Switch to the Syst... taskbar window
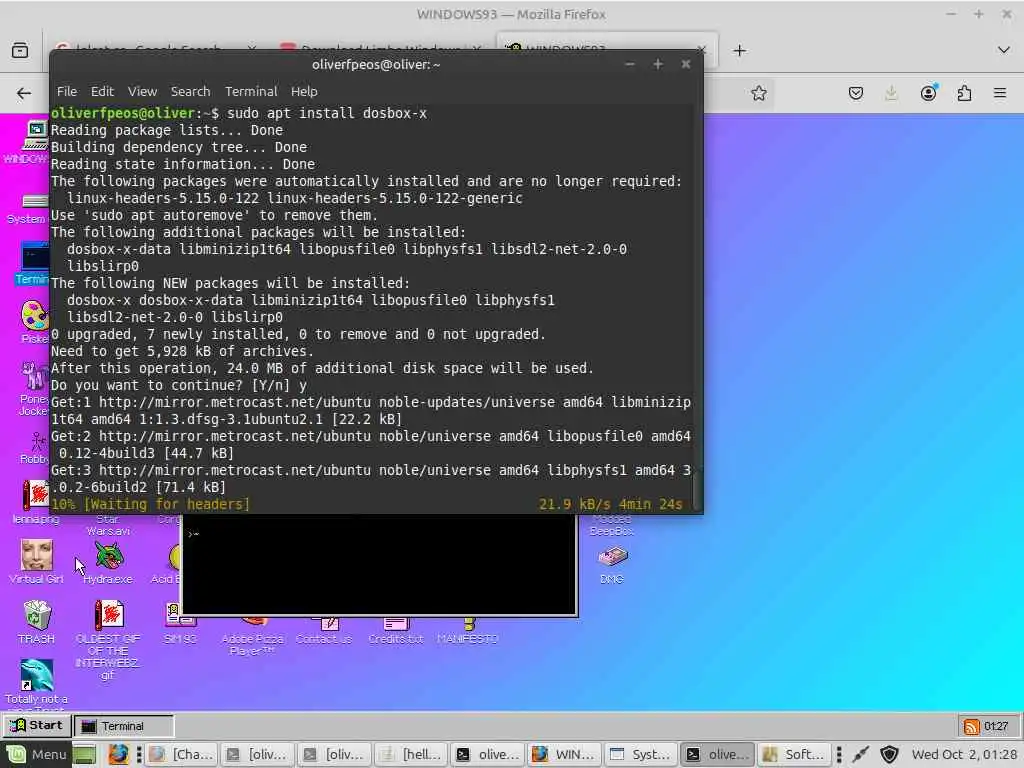This screenshot has width=1024, height=768. (641, 754)
